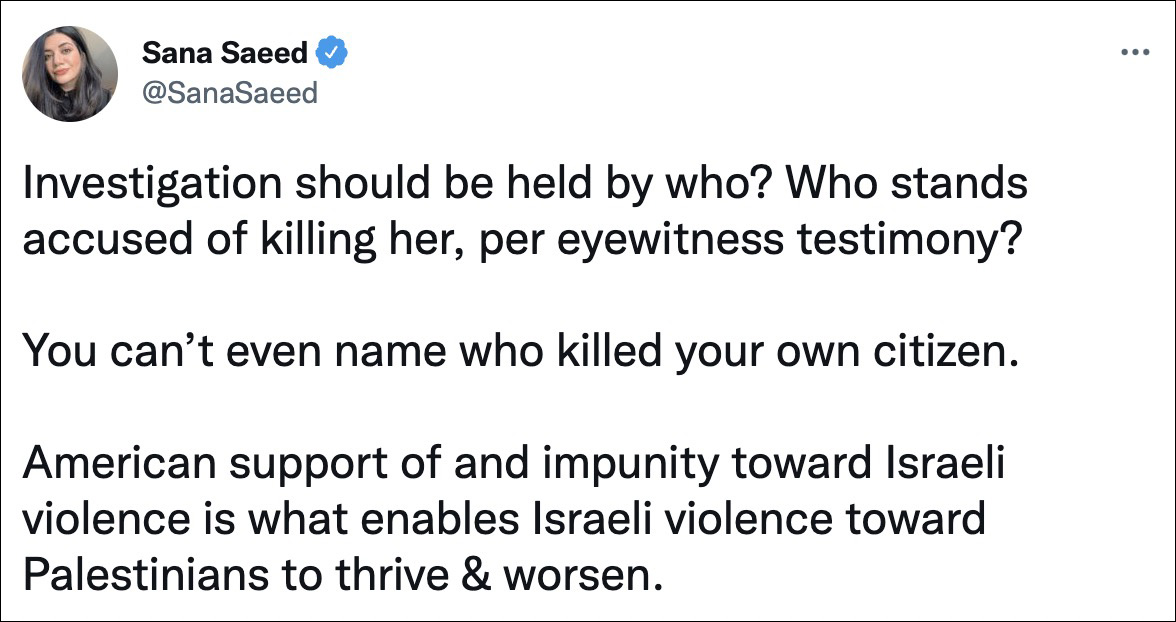This screenshot has width=1176, height=622.
Task: Click the line starting "Investigation should be held"
Action: click(523, 186)
